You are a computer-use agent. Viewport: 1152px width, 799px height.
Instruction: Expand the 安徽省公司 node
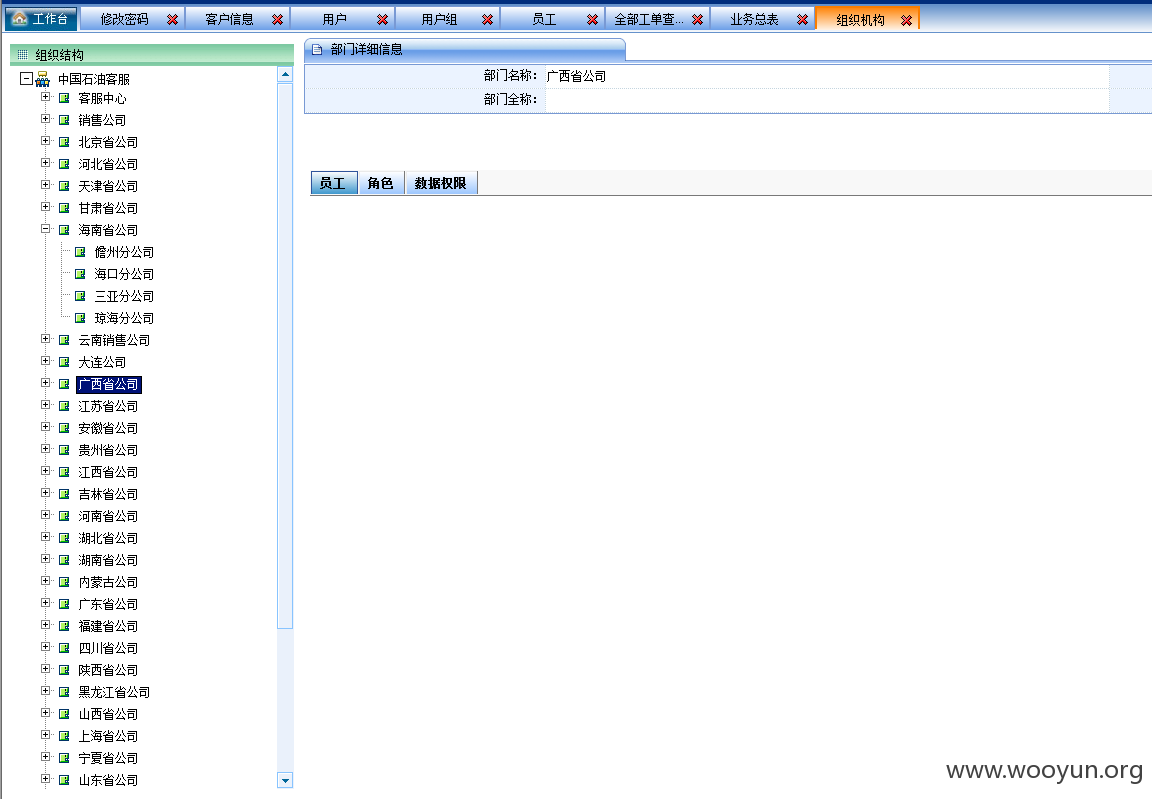(x=46, y=427)
